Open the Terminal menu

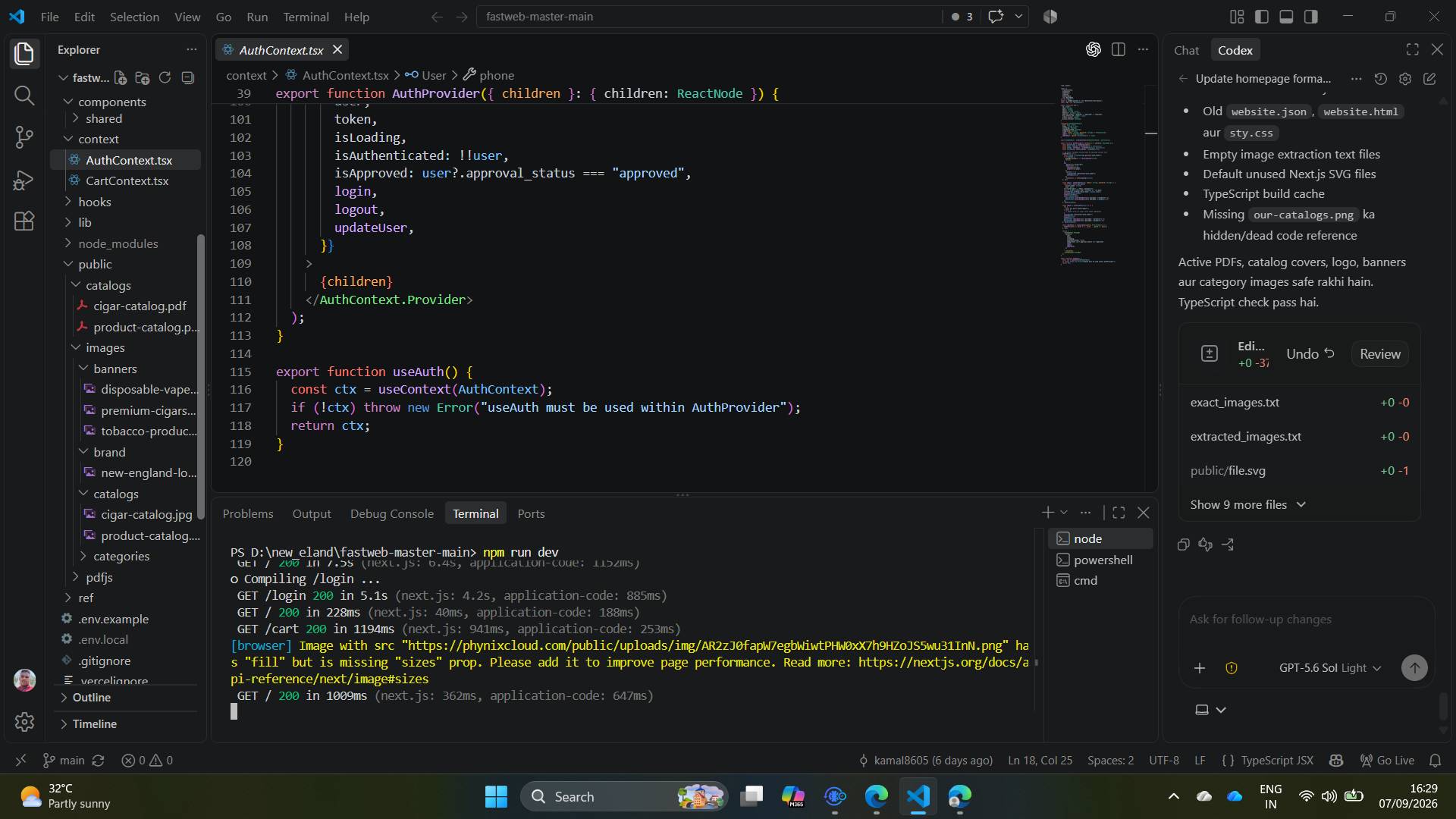click(306, 17)
